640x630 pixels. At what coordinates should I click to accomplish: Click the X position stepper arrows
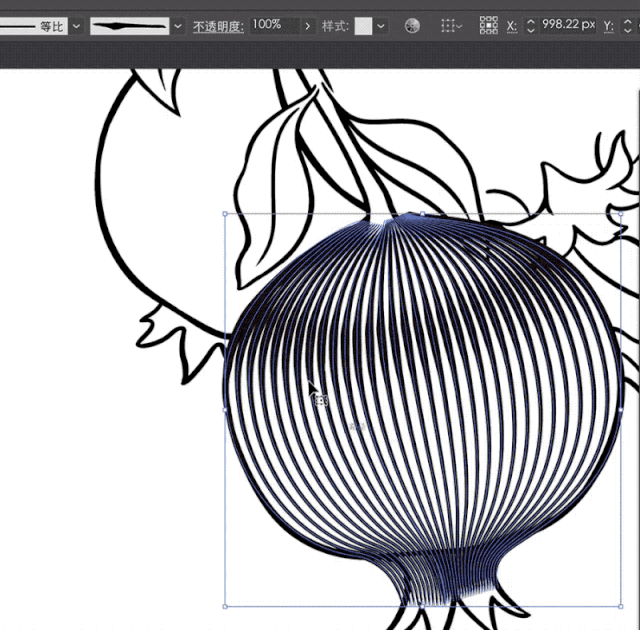point(530,25)
